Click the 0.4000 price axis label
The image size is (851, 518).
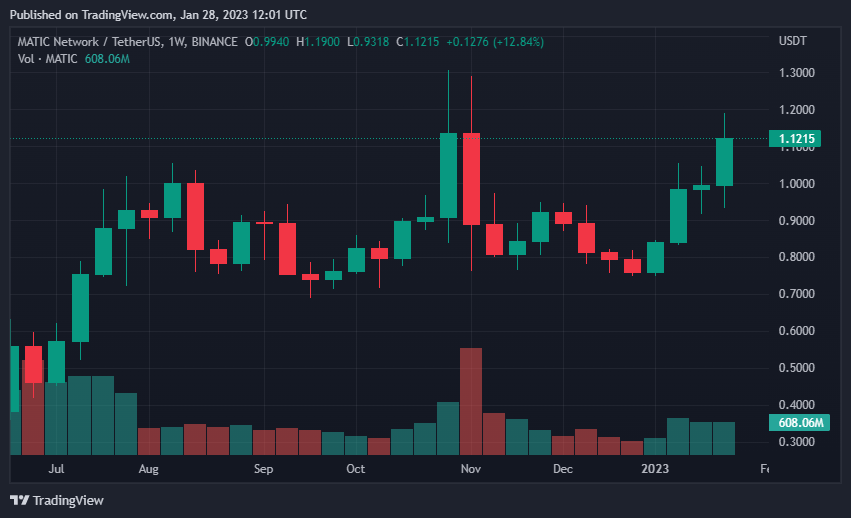pyautogui.click(x=797, y=405)
